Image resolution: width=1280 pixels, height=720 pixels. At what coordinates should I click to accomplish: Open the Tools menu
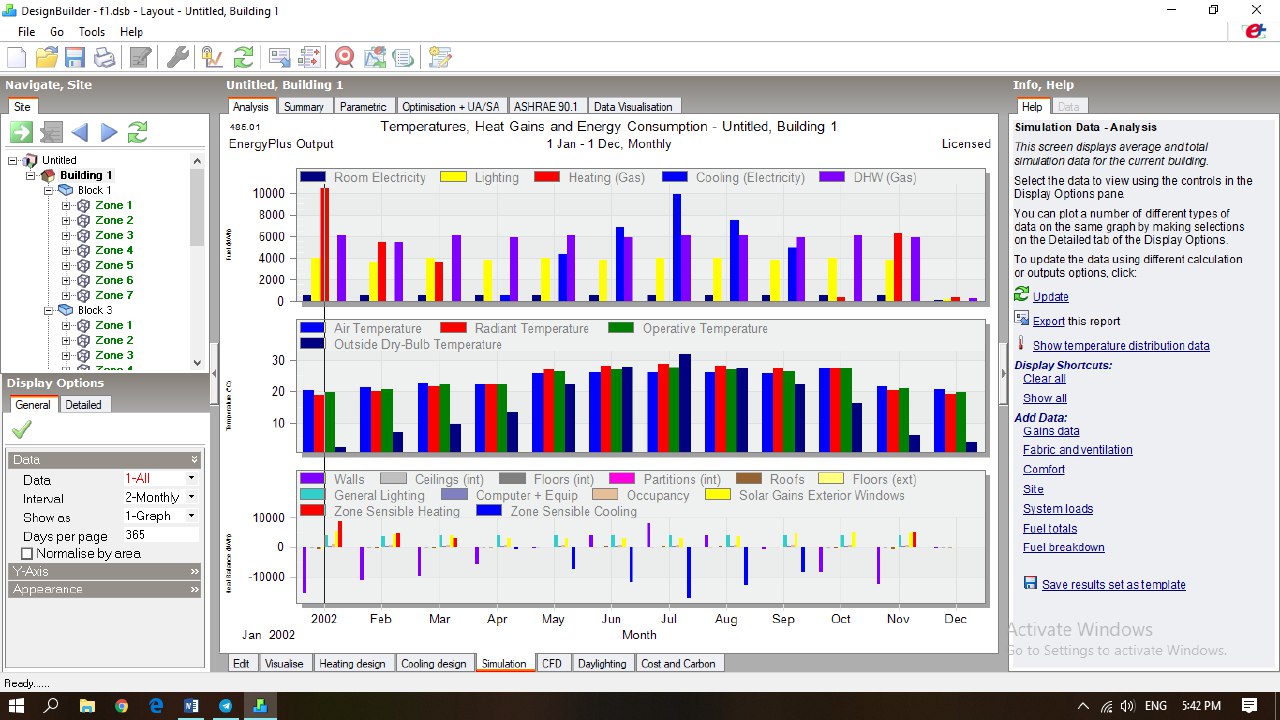pyautogui.click(x=92, y=32)
